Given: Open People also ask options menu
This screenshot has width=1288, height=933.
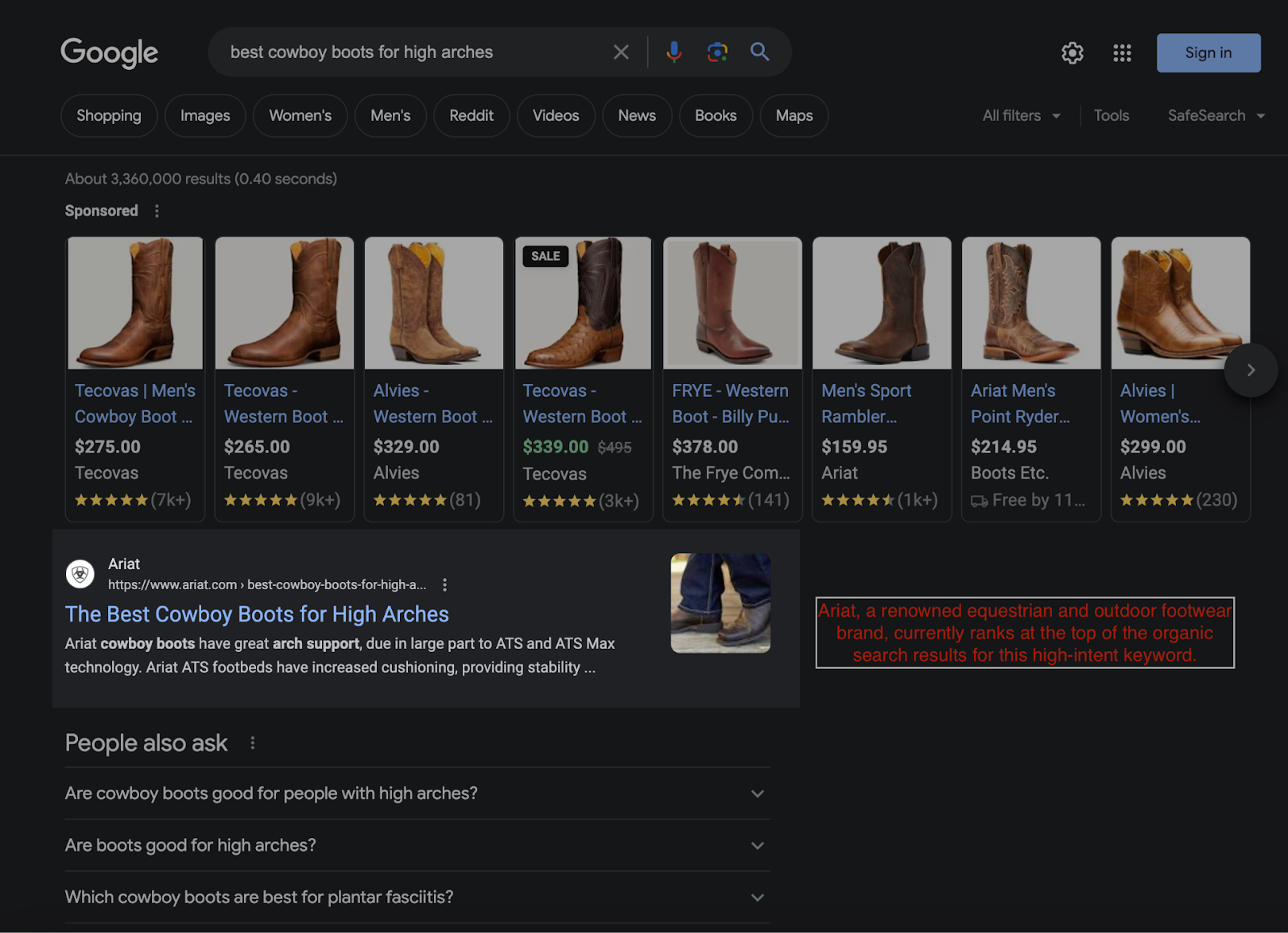Looking at the screenshot, I should pos(253,743).
